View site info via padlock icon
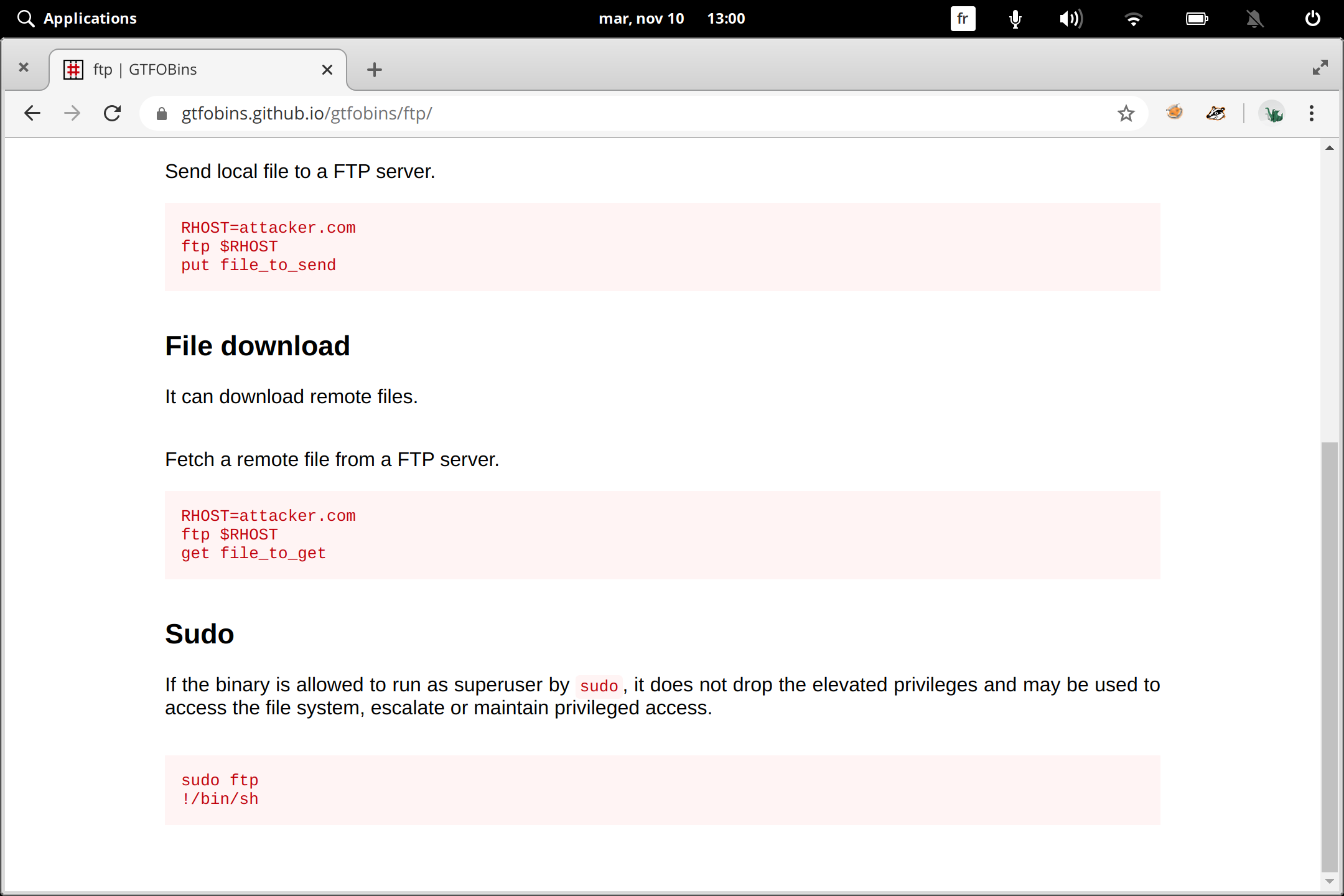Screen dimensions: 1344x896 pyautogui.click(x=162, y=113)
